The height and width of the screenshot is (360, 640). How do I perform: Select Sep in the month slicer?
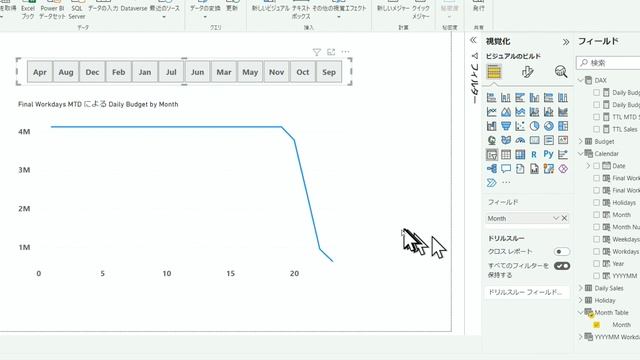pyautogui.click(x=329, y=72)
